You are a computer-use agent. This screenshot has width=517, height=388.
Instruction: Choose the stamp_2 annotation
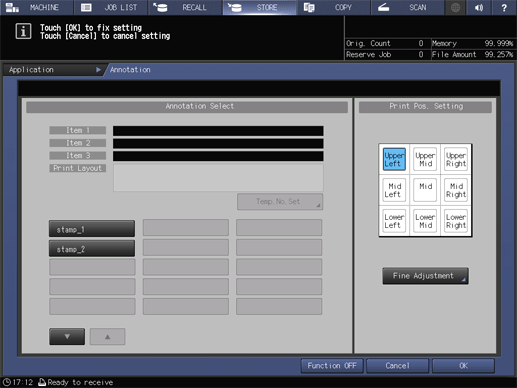pyautogui.click(x=92, y=248)
